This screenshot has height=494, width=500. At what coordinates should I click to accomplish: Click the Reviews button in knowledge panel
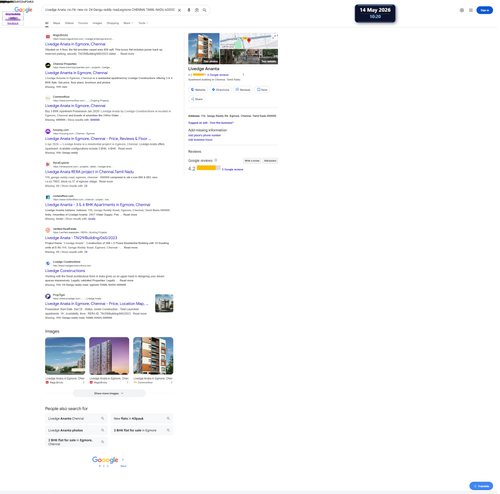click(243, 90)
